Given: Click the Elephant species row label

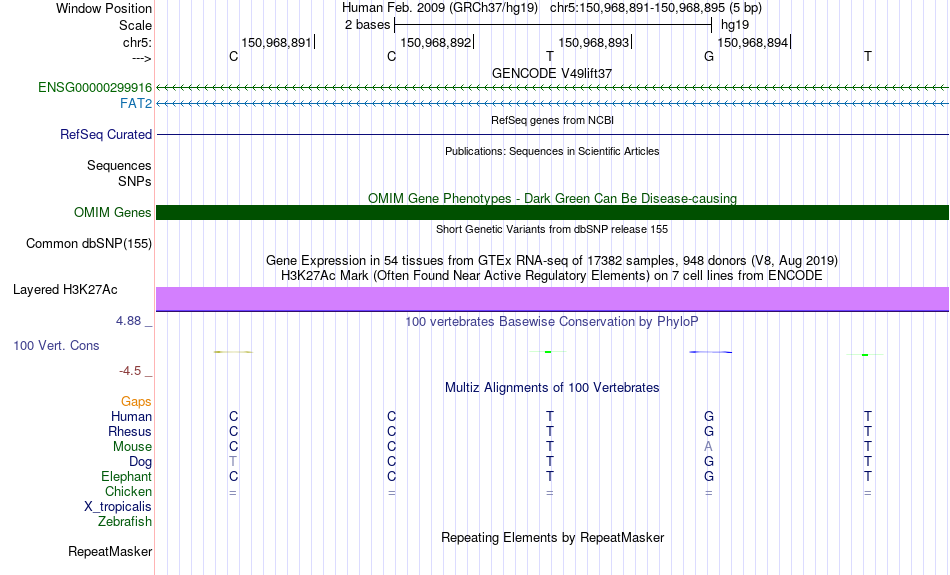Looking at the screenshot, I should coord(127,476).
